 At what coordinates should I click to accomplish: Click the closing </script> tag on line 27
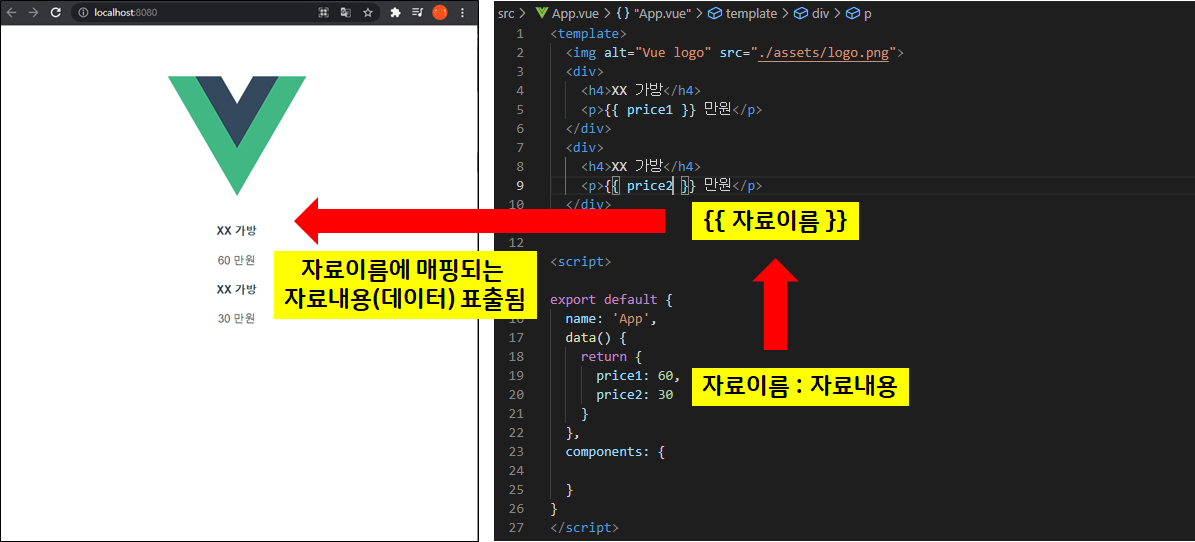(x=585, y=528)
